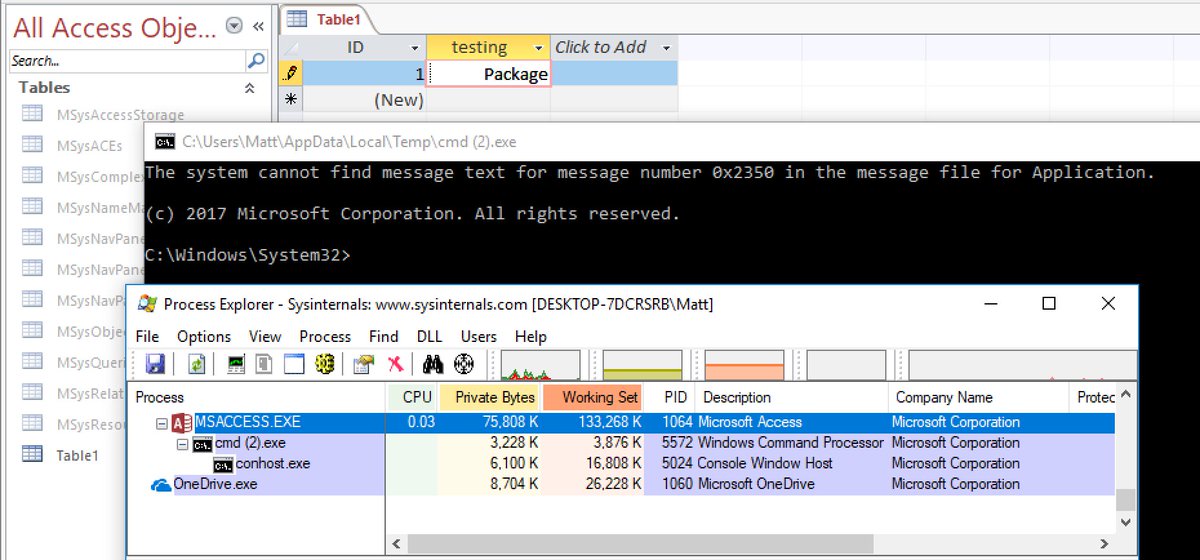Click the asterisk new record row selector
1200x560 pixels.
(x=291, y=99)
